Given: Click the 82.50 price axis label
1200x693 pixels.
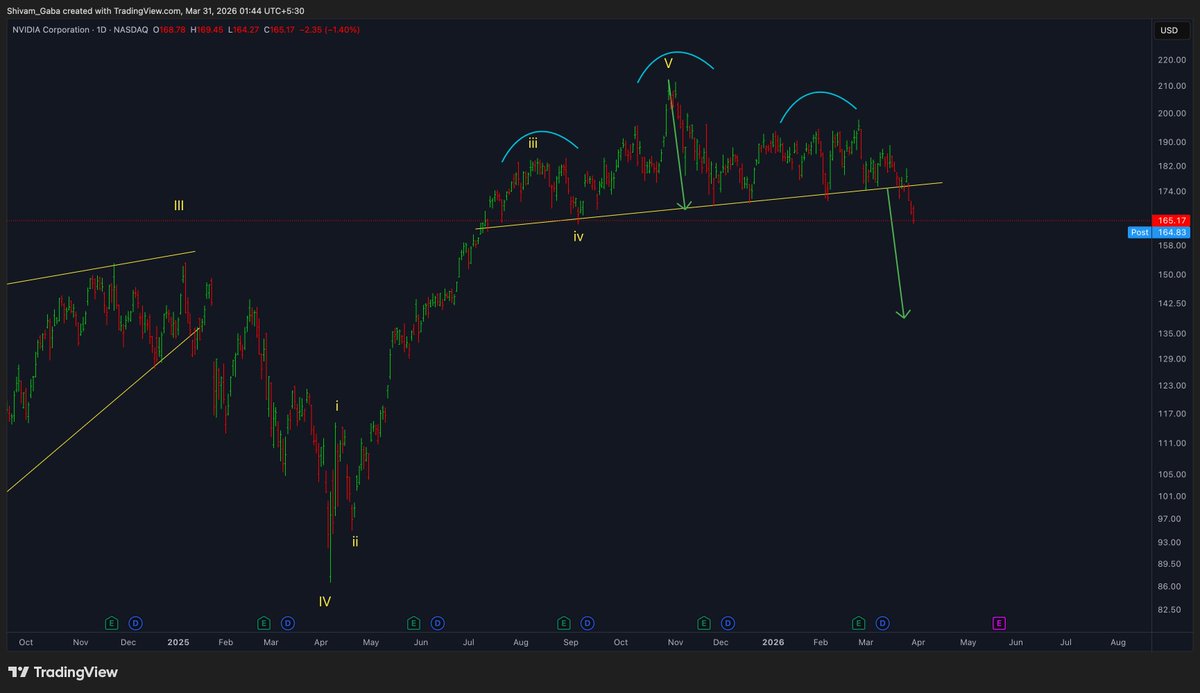Looking at the screenshot, I should point(1169,610).
